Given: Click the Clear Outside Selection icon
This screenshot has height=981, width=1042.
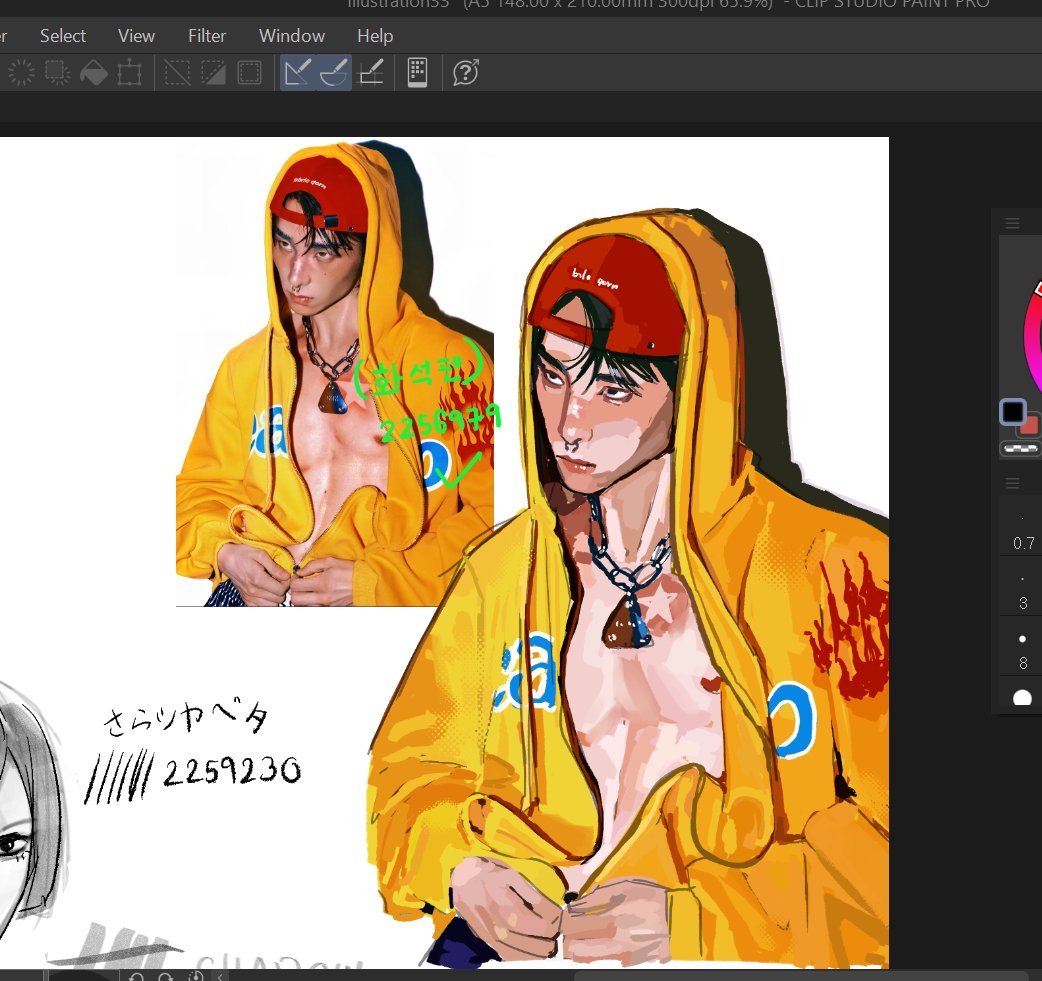Looking at the screenshot, I should tap(57, 72).
